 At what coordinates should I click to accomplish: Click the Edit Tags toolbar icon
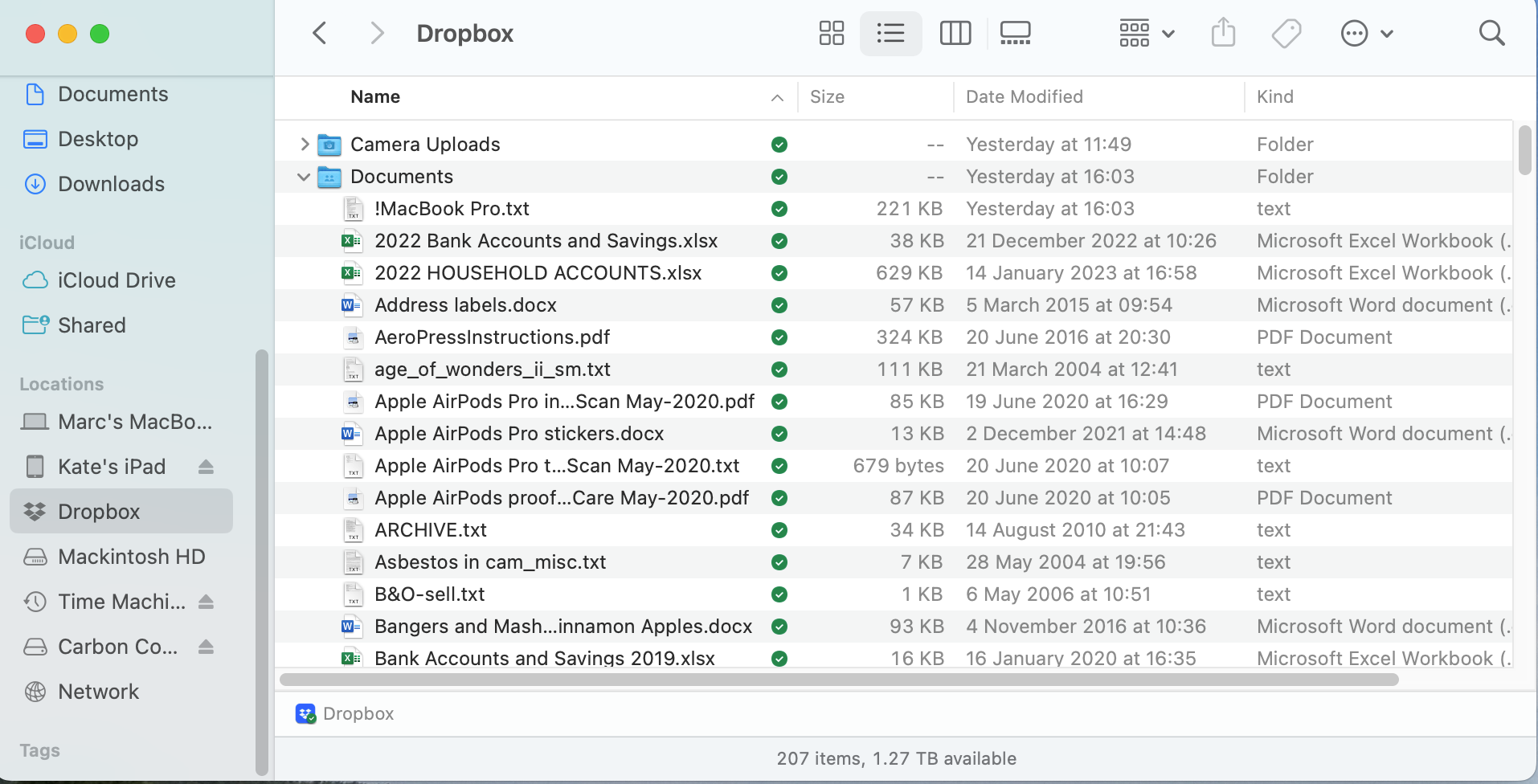[1286, 33]
